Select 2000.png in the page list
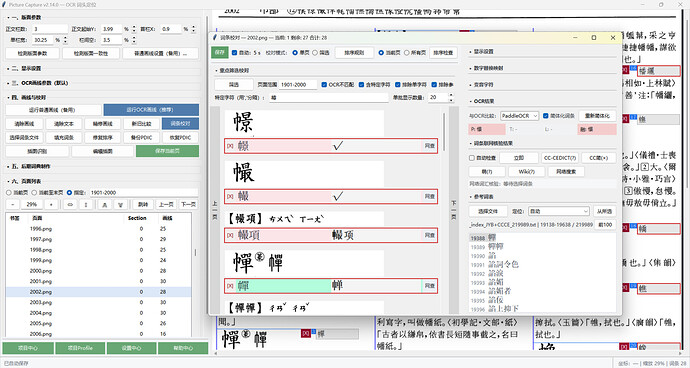This screenshot has width=690, height=368. [99, 271]
